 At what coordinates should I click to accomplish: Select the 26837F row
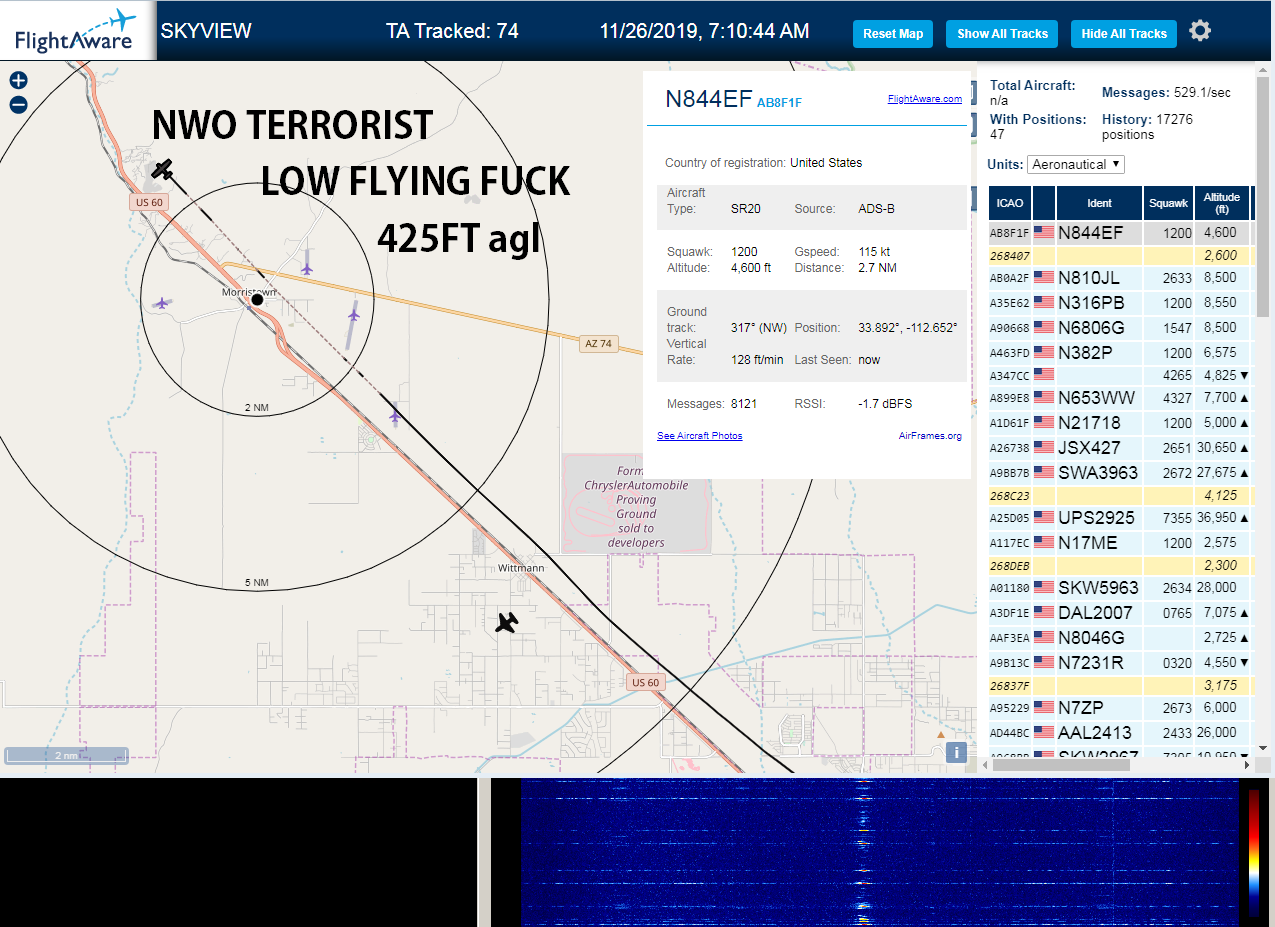pos(1120,685)
